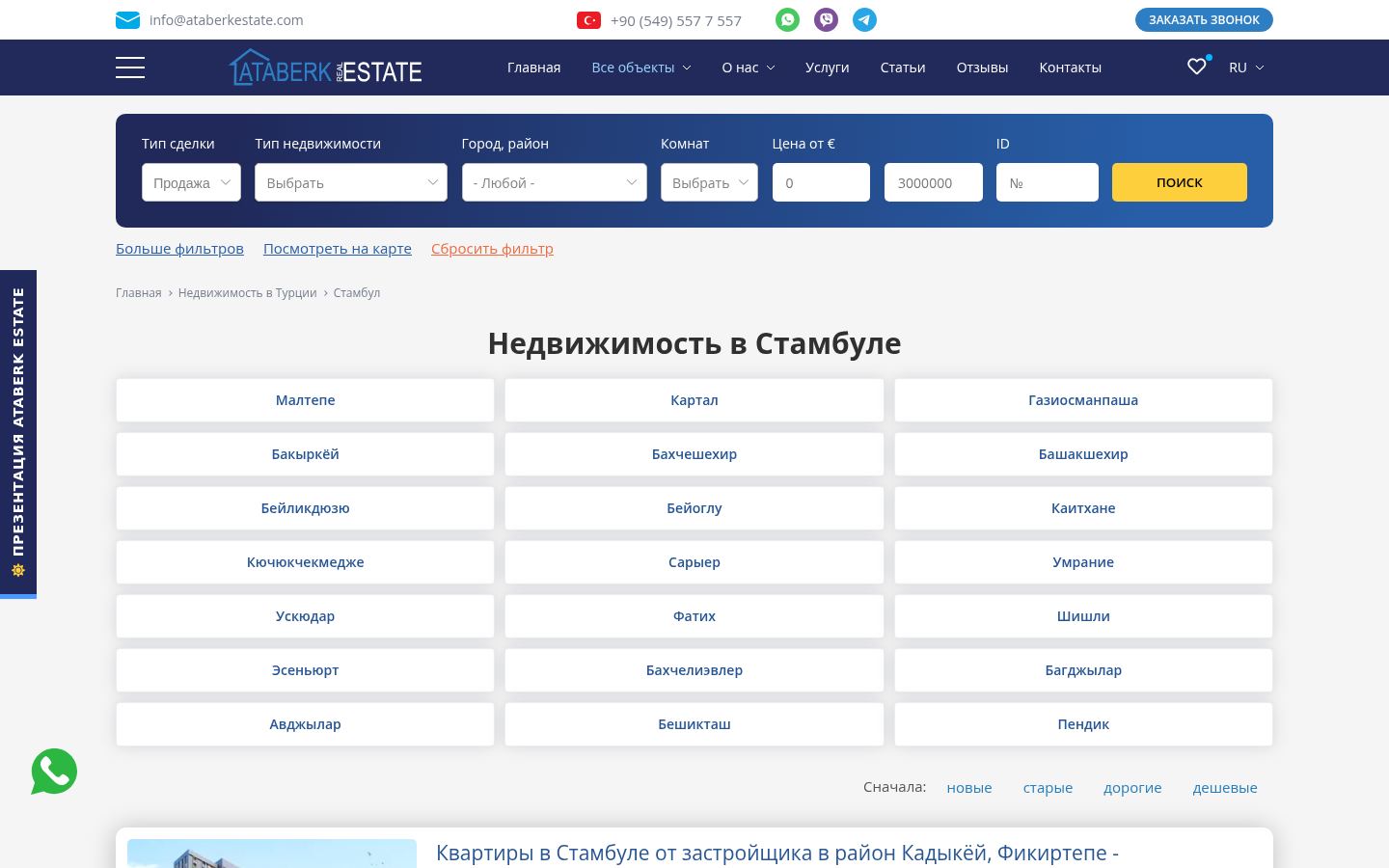This screenshot has height=868, width=1389.
Task: Click the Turkish flag icon
Action: tap(589, 20)
